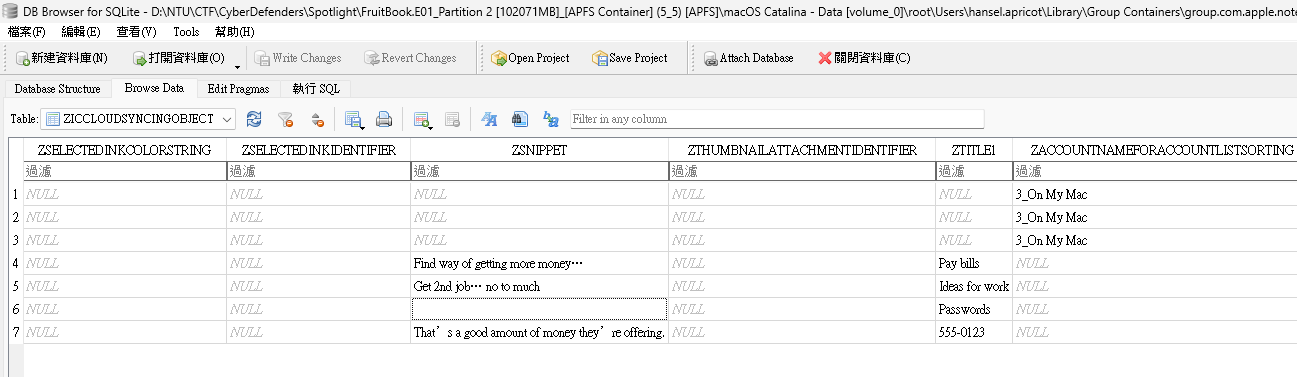1297x377 pixels.
Task: Select cell starting 'That's a good amount of money'
Action: click(539, 333)
